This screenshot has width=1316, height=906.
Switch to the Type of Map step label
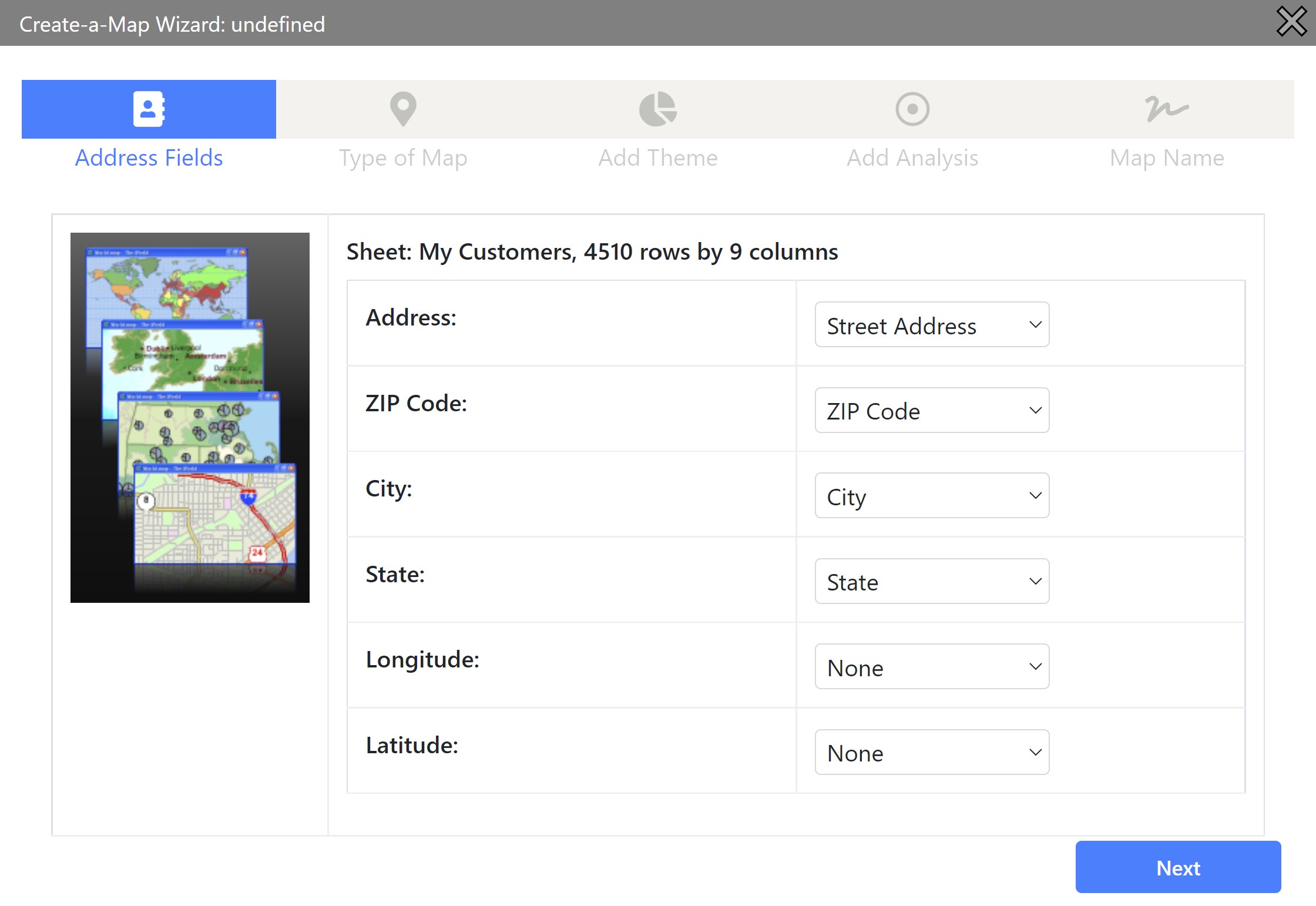pos(403,158)
